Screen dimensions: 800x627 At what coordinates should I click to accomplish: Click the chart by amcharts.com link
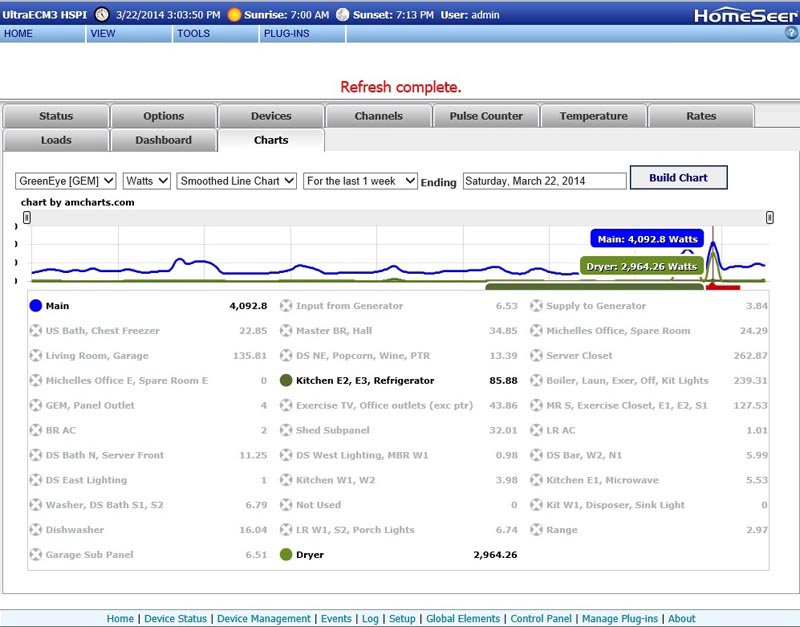(78, 202)
